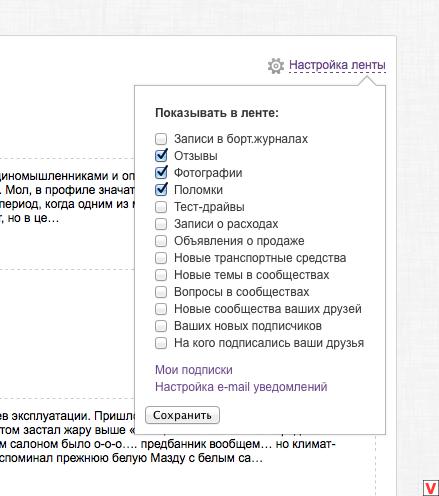
Task: Open Настройка e-mail уведомлений link
Action: [241, 387]
